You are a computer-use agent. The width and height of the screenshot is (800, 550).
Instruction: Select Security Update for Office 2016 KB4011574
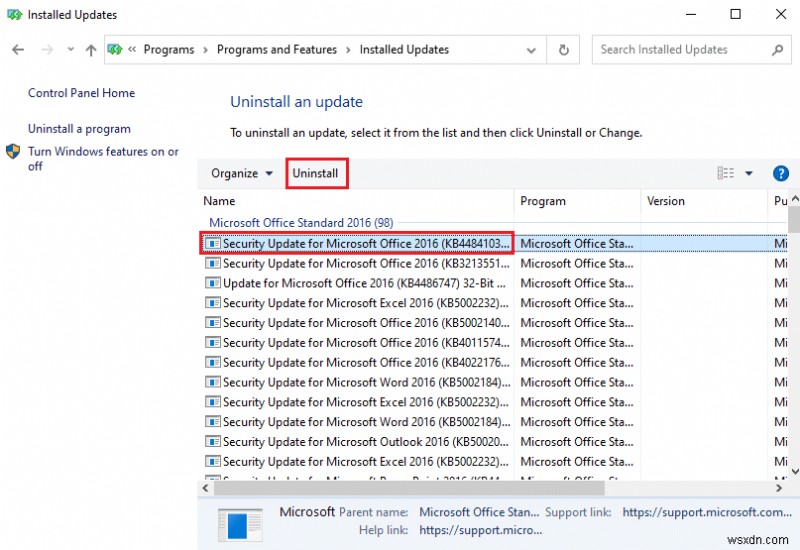click(366, 343)
